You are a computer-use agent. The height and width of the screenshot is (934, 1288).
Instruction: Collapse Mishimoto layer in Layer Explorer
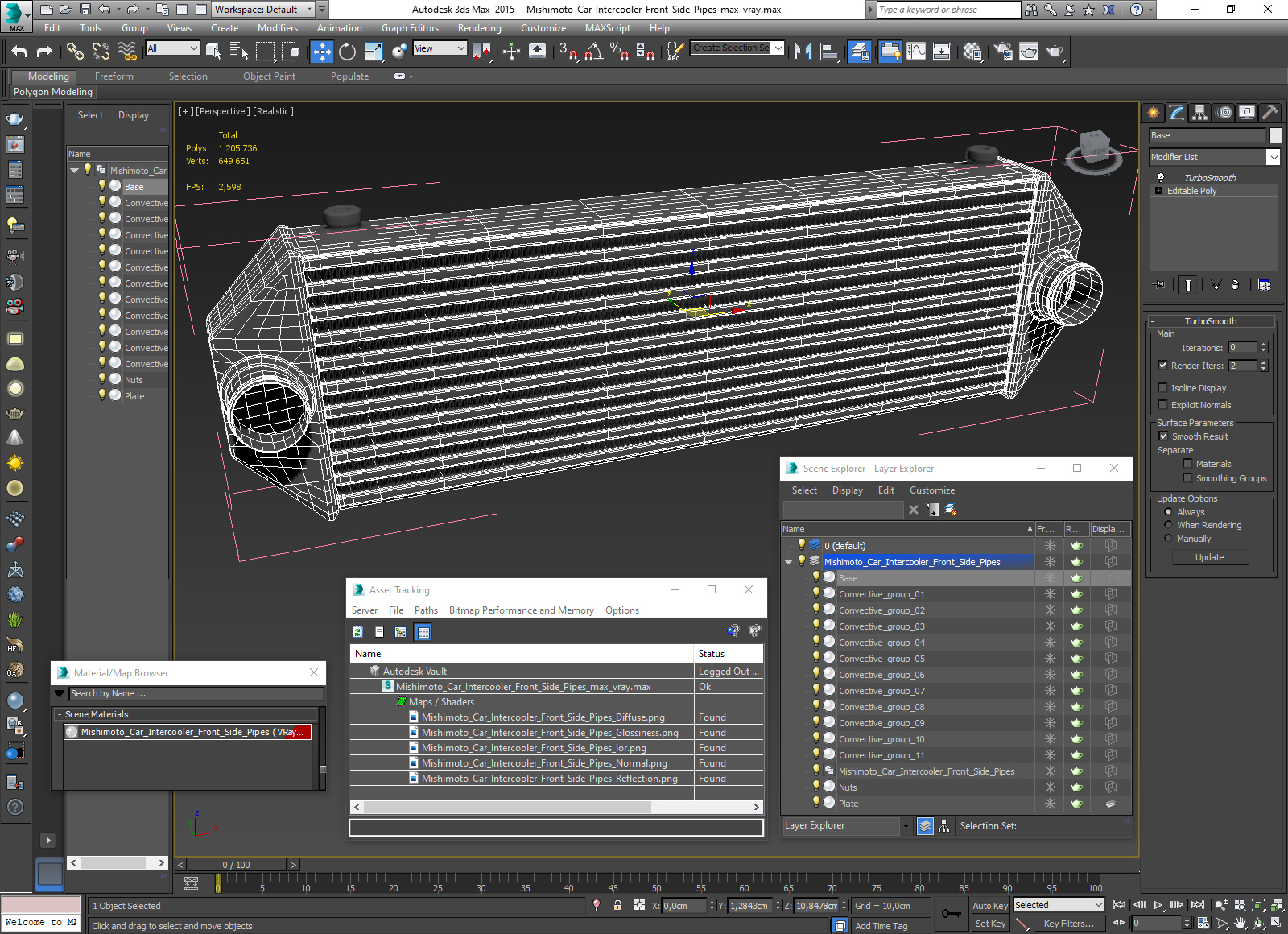(x=789, y=562)
